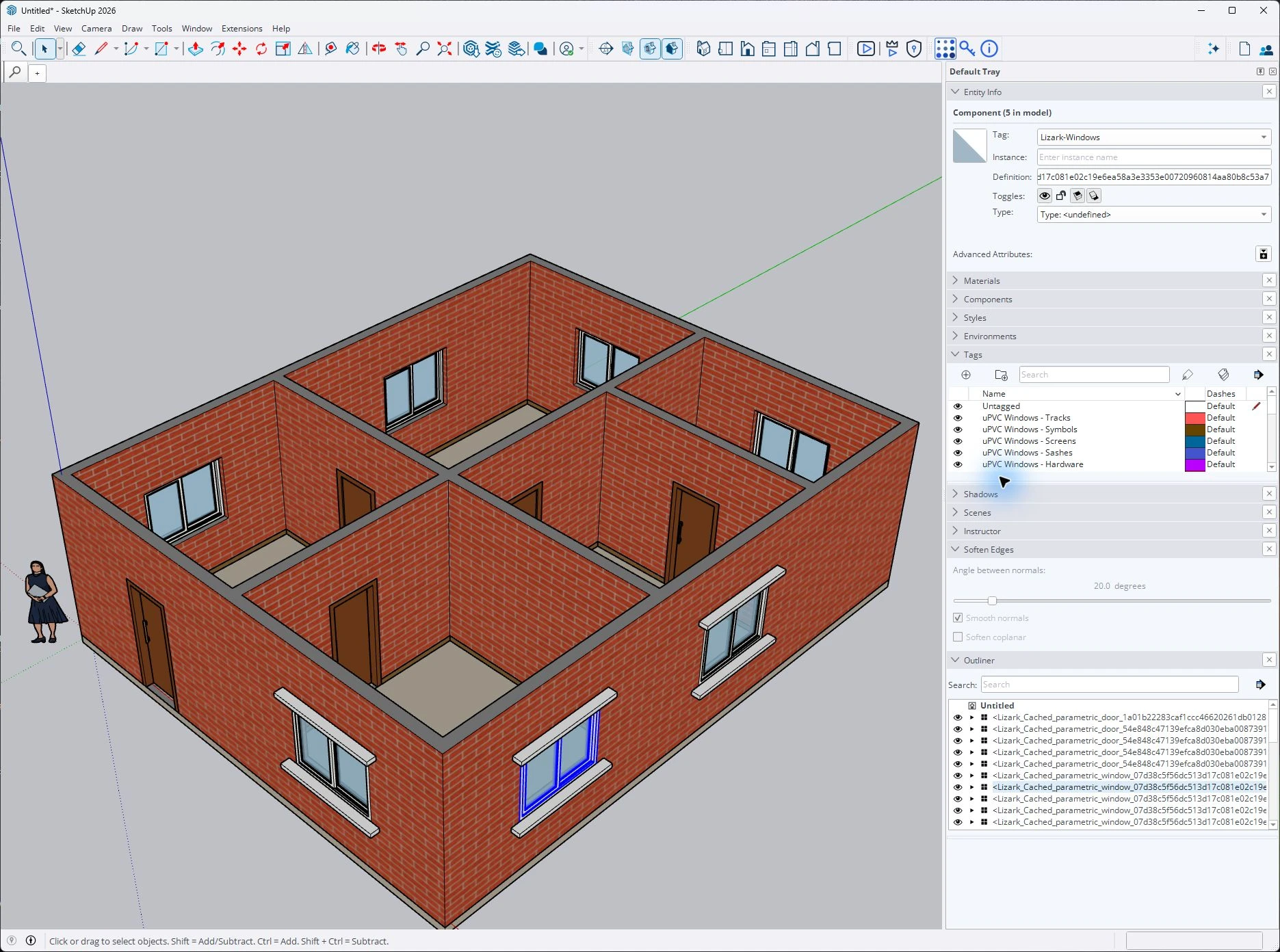Viewport: 1280px width, 952px height.
Task: Click color swatch for uPVC Windows - Tracks
Action: pyautogui.click(x=1194, y=418)
